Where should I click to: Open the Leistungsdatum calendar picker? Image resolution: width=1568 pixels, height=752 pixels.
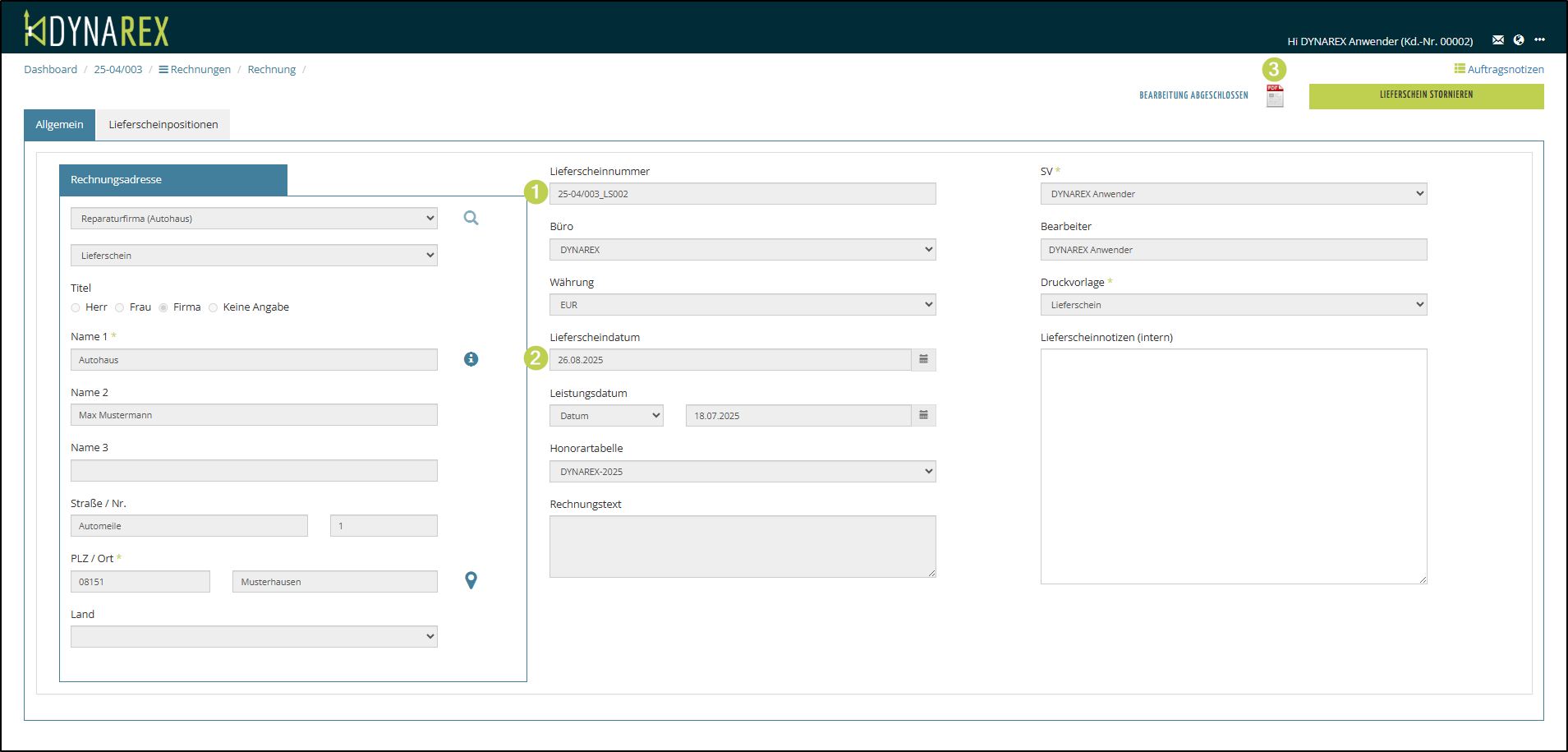923,416
